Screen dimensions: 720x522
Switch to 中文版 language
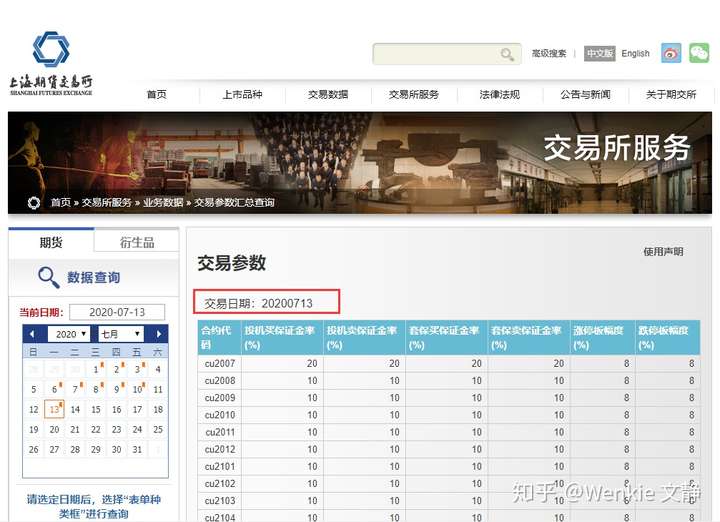pos(599,53)
